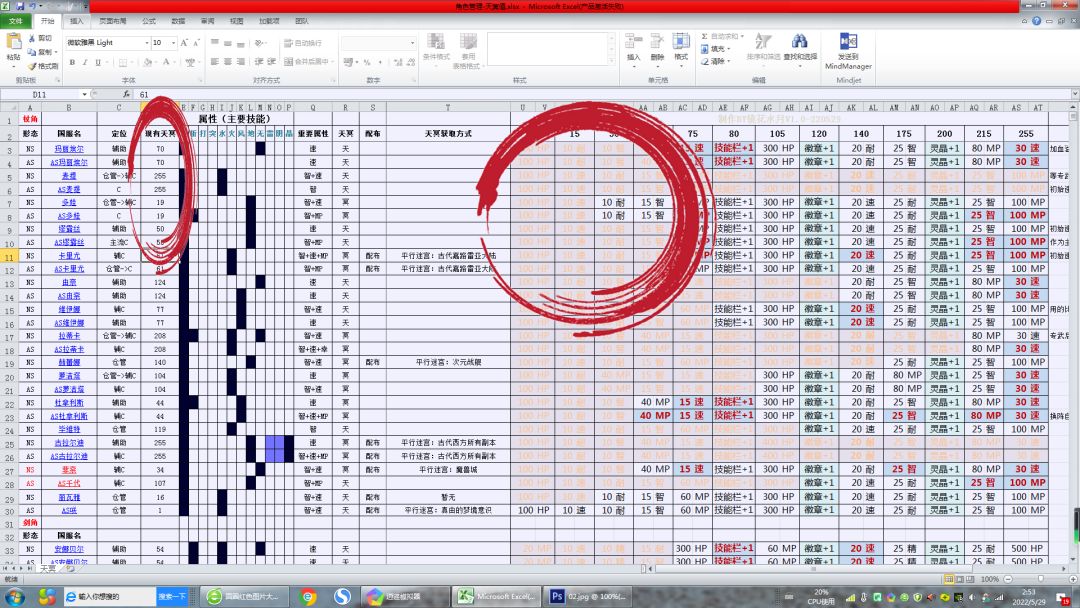Open the Name Box dropdown next to D11
The height and width of the screenshot is (608, 1080).
(84, 94)
